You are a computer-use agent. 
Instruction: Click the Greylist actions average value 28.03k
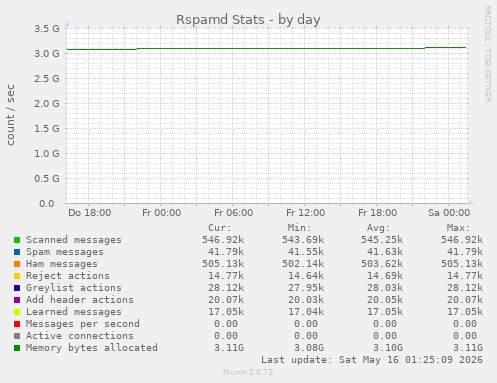click(x=385, y=288)
